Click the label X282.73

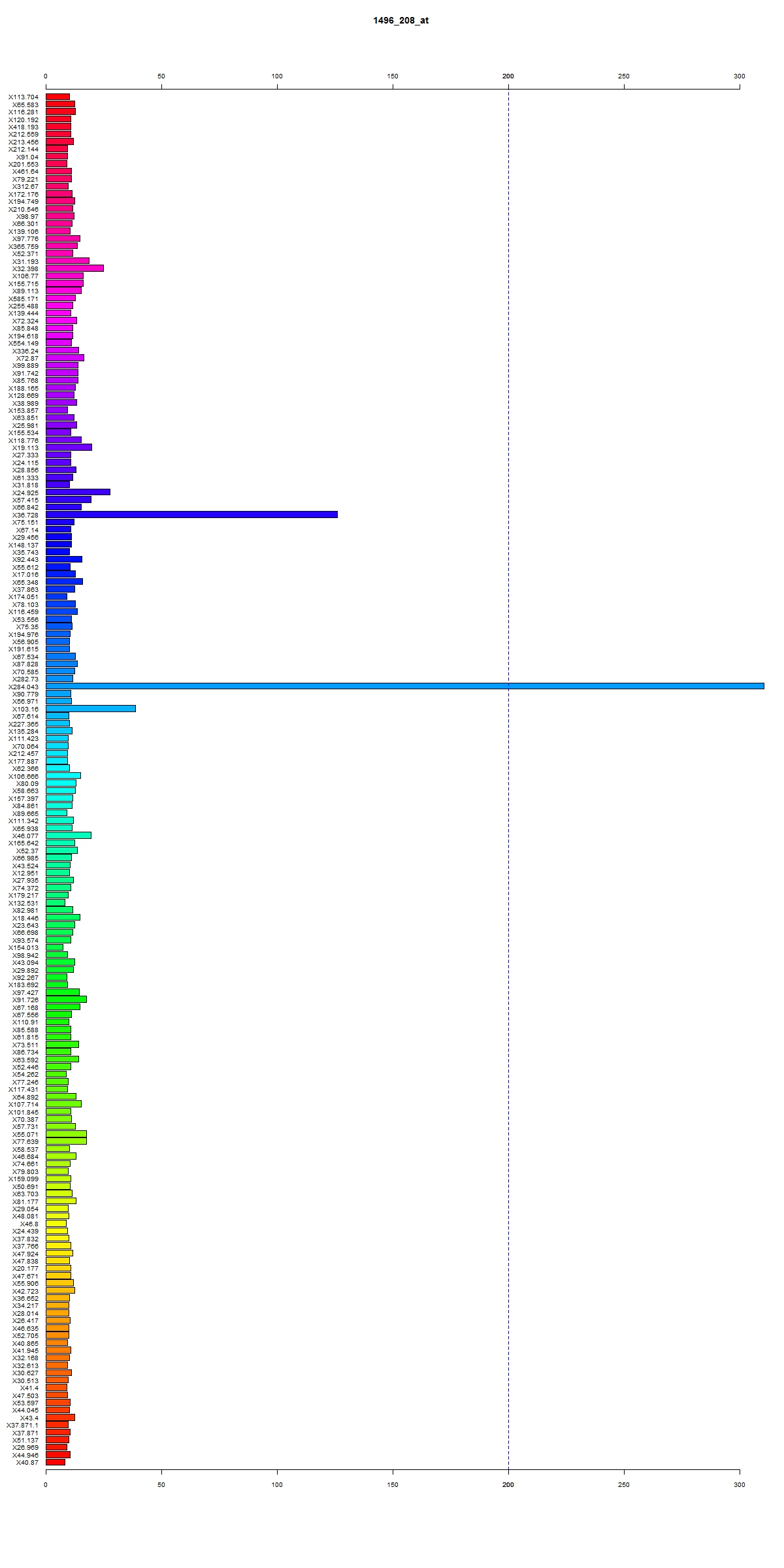tap(25, 679)
